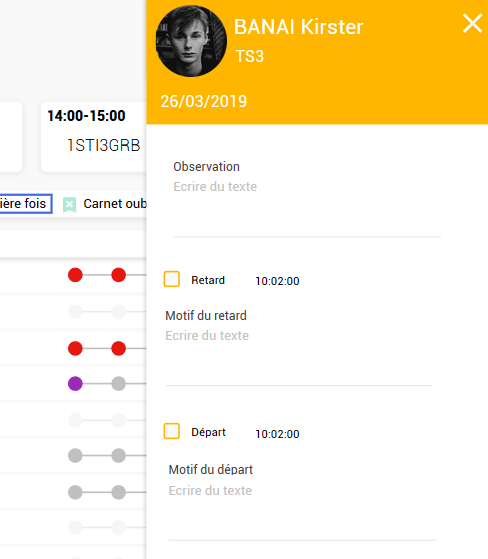Select the outlined 'ière fois' filter label
The height and width of the screenshot is (559, 488).
tap(25, 204)
